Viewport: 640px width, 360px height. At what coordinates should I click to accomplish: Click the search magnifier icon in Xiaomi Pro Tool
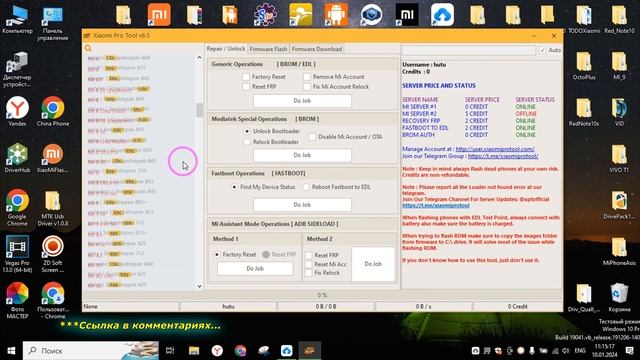coord(88,49)
